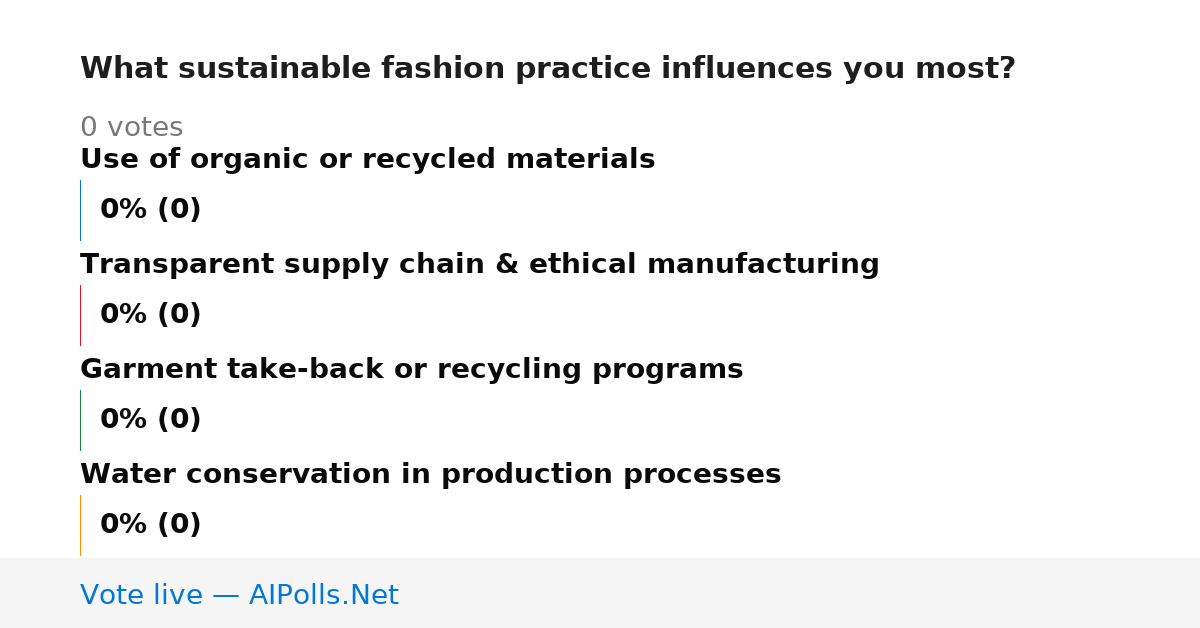Image resolution: width=1200 pixels, height=628 pixels.
Task: Click 'Vote live' text in the footer
Action: (141, 596)
